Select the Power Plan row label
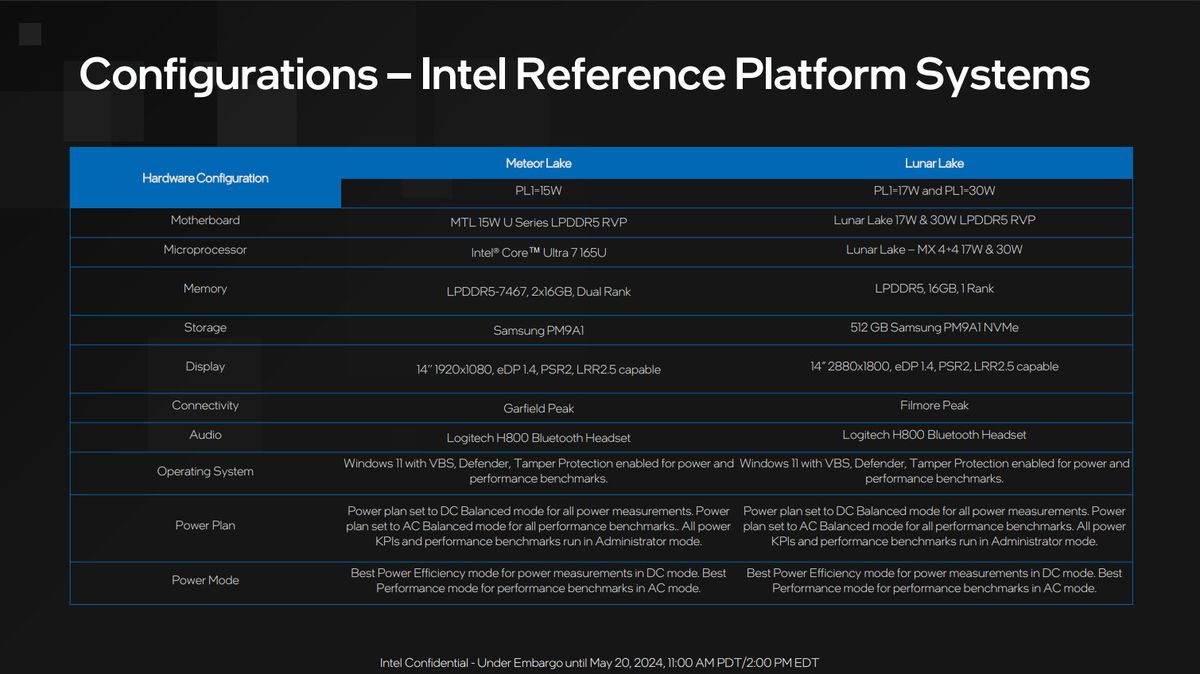This screenshot has height=674, width=1200. point(204,525)
